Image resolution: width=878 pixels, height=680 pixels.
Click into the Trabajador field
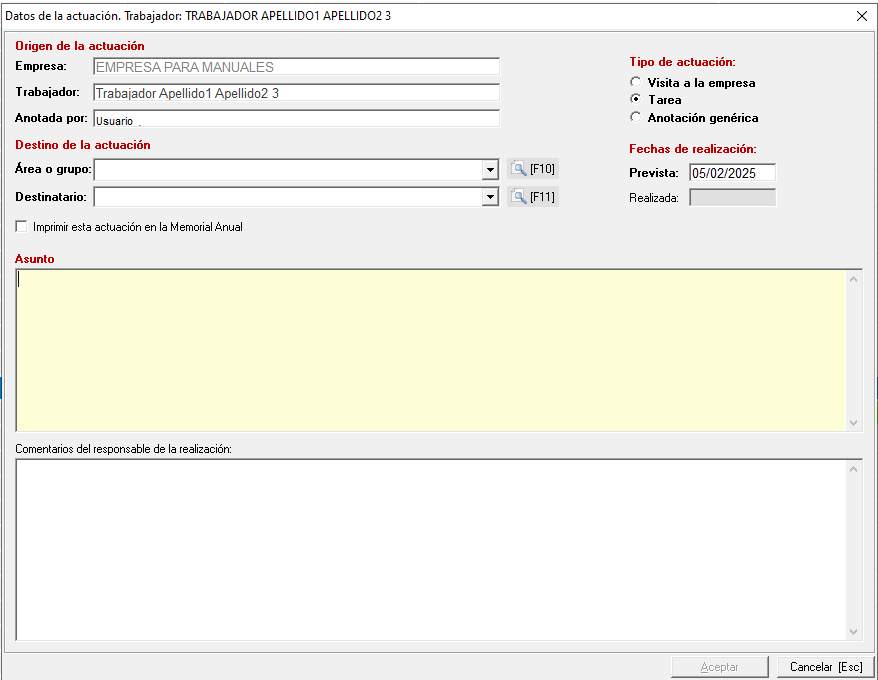pos(296,93)
